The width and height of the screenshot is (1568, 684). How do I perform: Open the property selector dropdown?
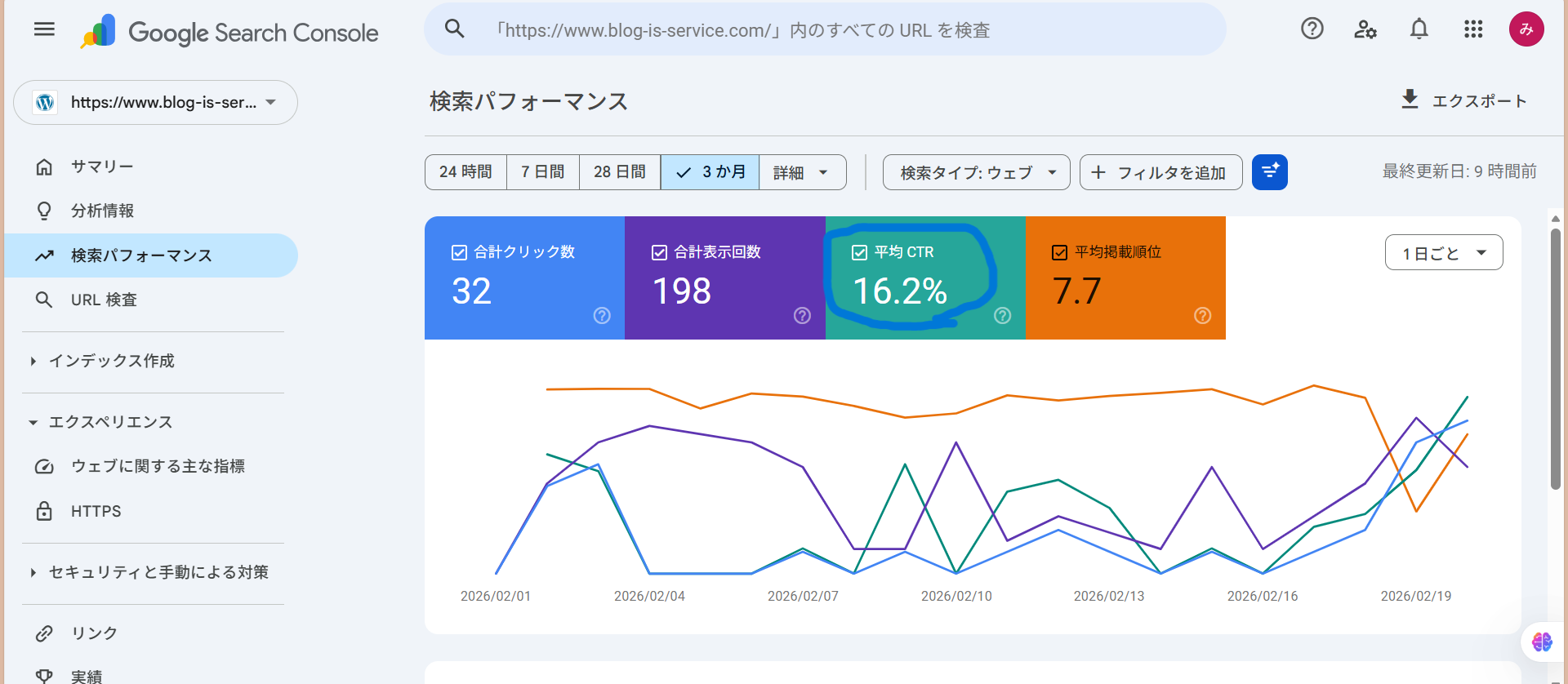pyautogui.click(x=155, y=103)
